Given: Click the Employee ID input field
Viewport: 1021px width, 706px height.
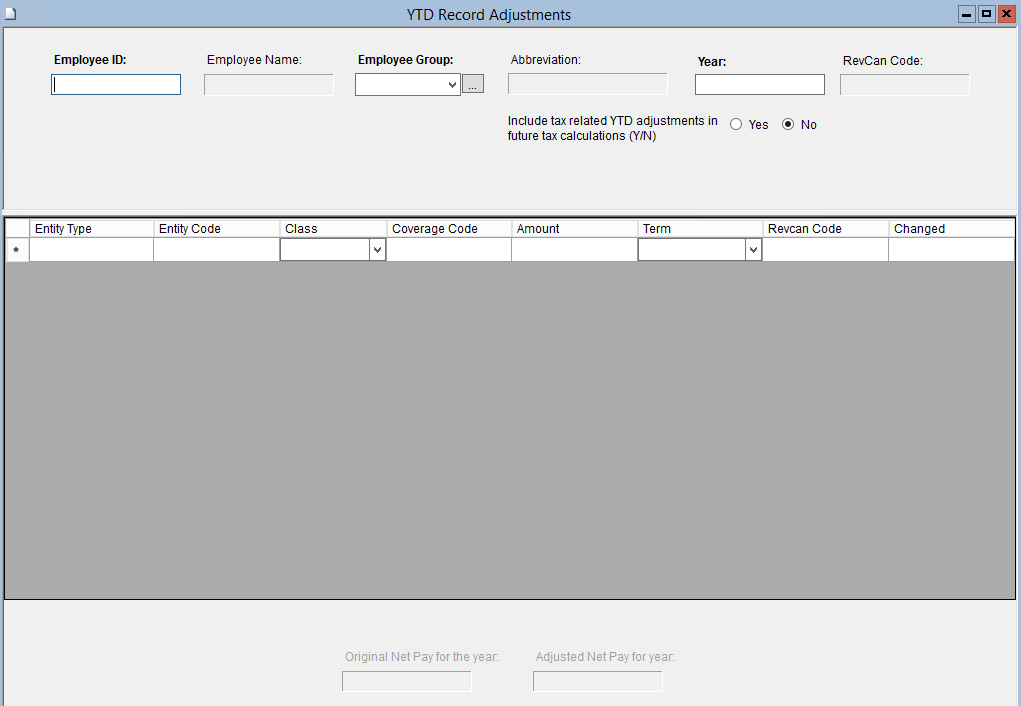Looking at the screenshot, I should pyautogui.click(x=116, y=85).
